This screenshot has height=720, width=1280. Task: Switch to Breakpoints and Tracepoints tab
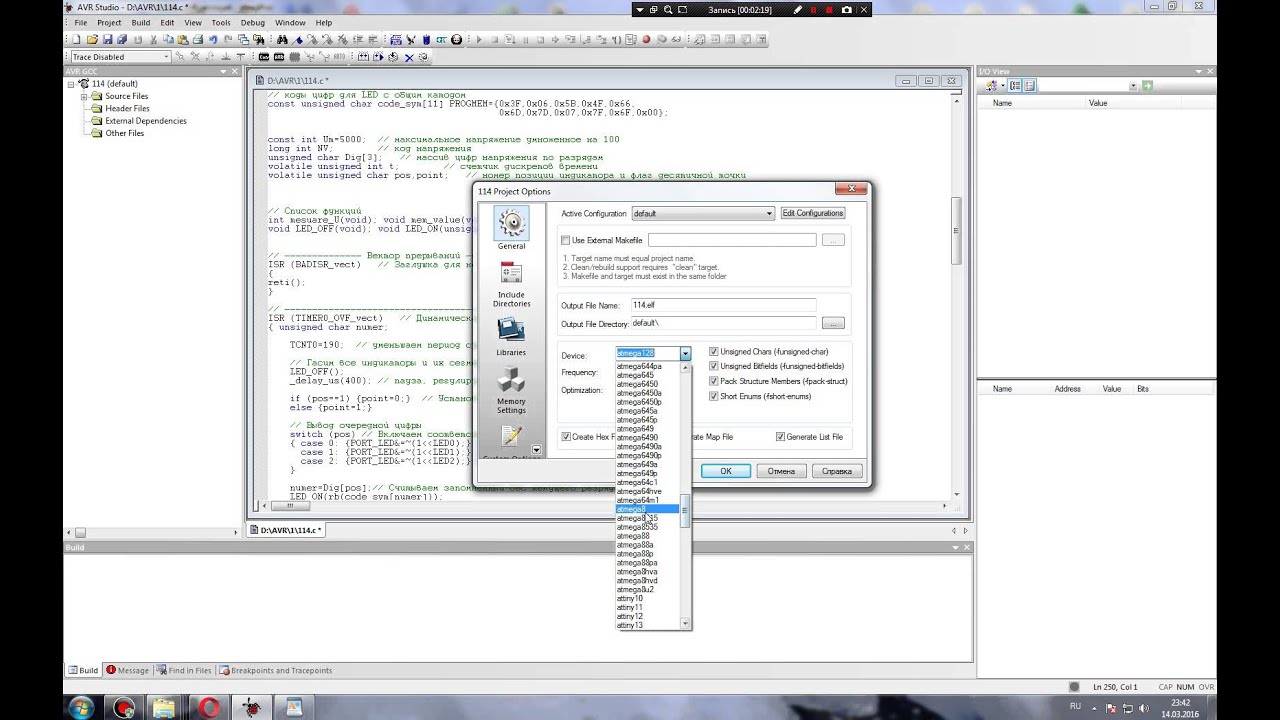tap(276, 670)
